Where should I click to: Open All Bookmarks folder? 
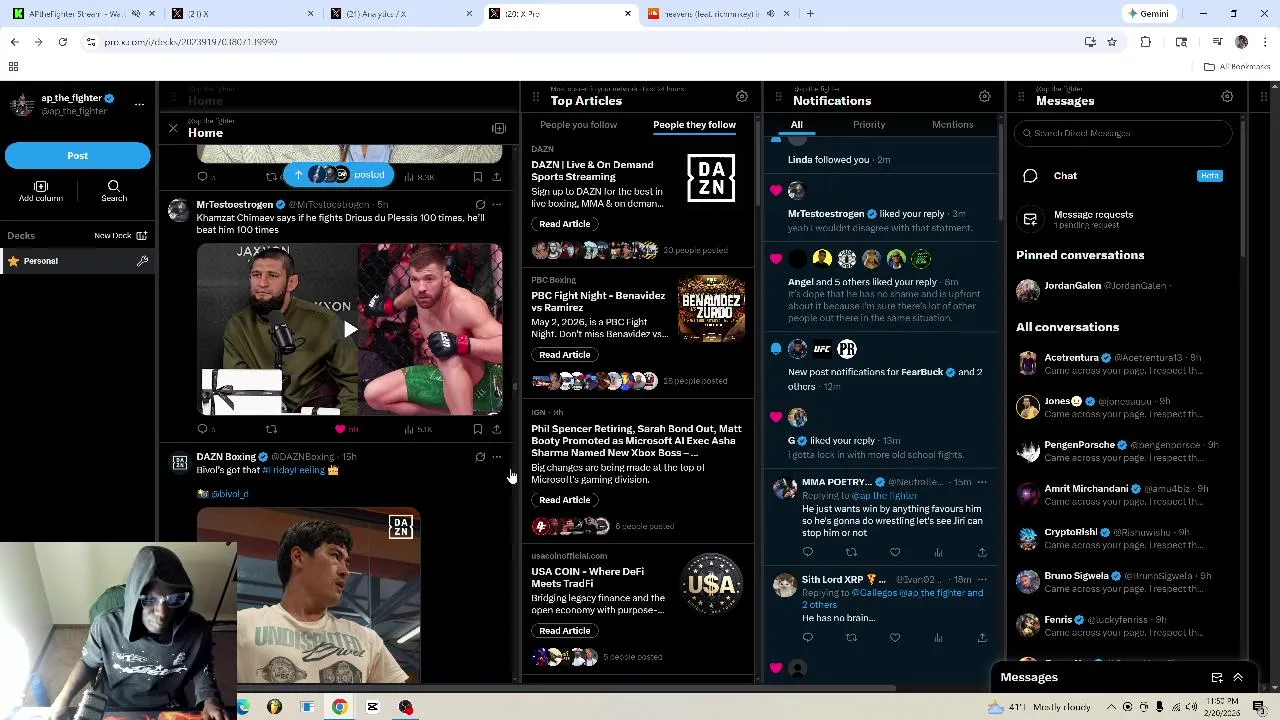click(1237, 67)
